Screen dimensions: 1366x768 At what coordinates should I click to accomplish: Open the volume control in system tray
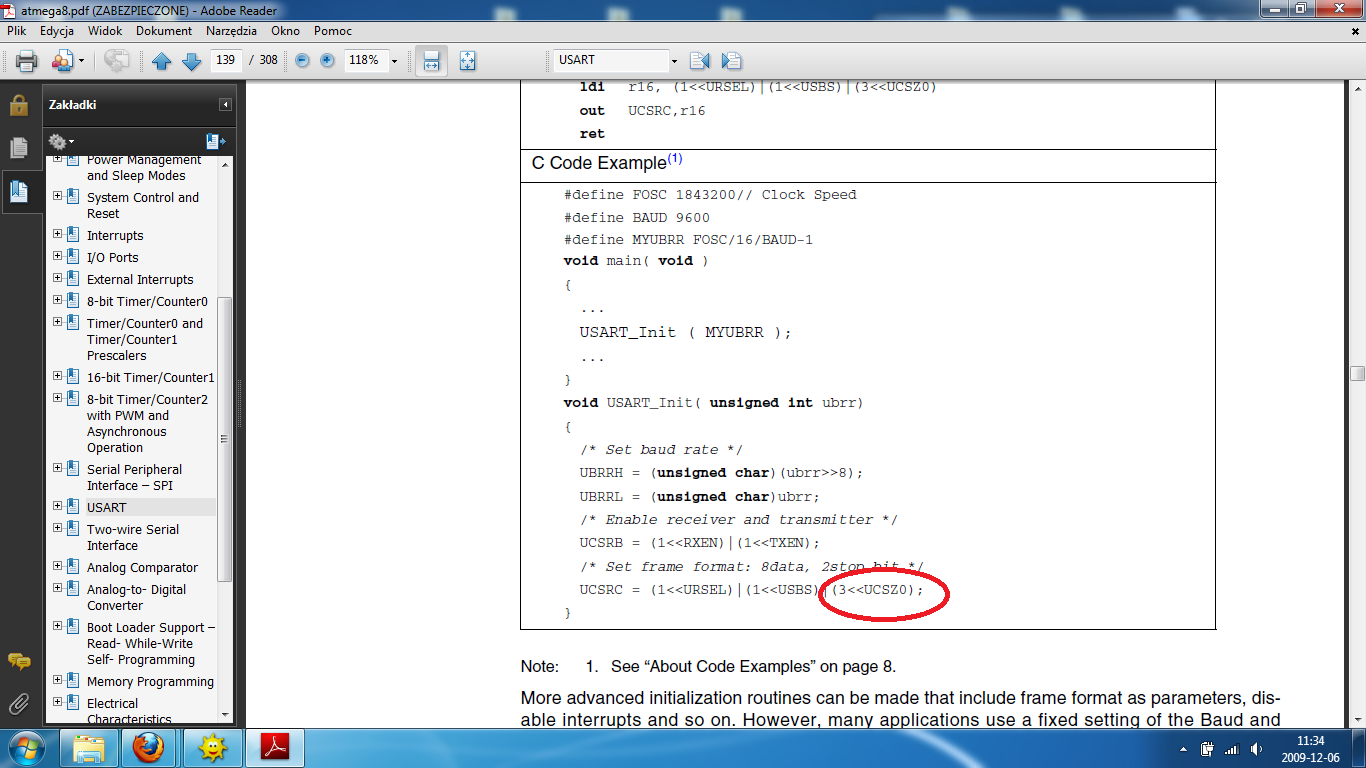coord(1255,748)
